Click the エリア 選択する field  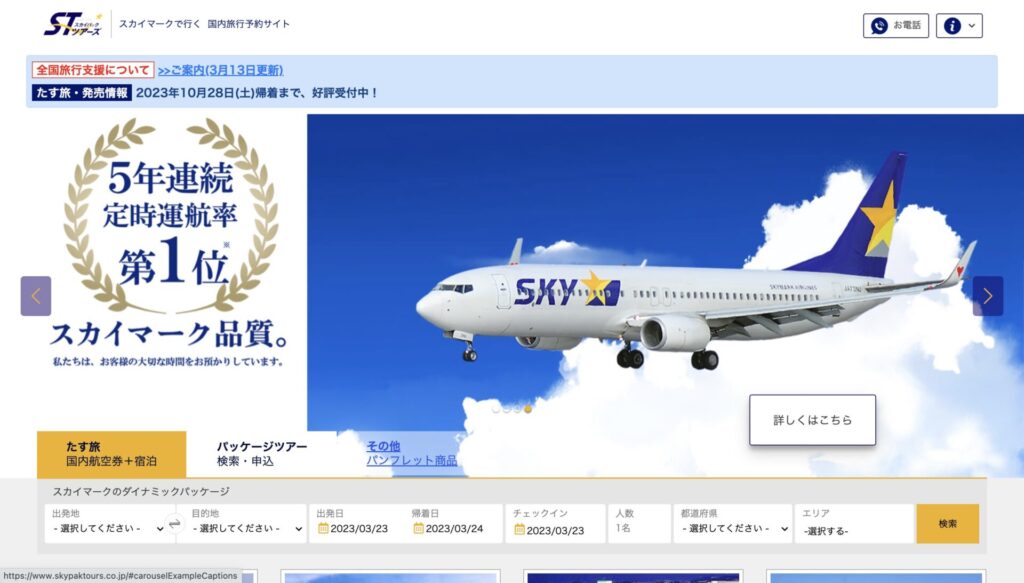point(853,523)
